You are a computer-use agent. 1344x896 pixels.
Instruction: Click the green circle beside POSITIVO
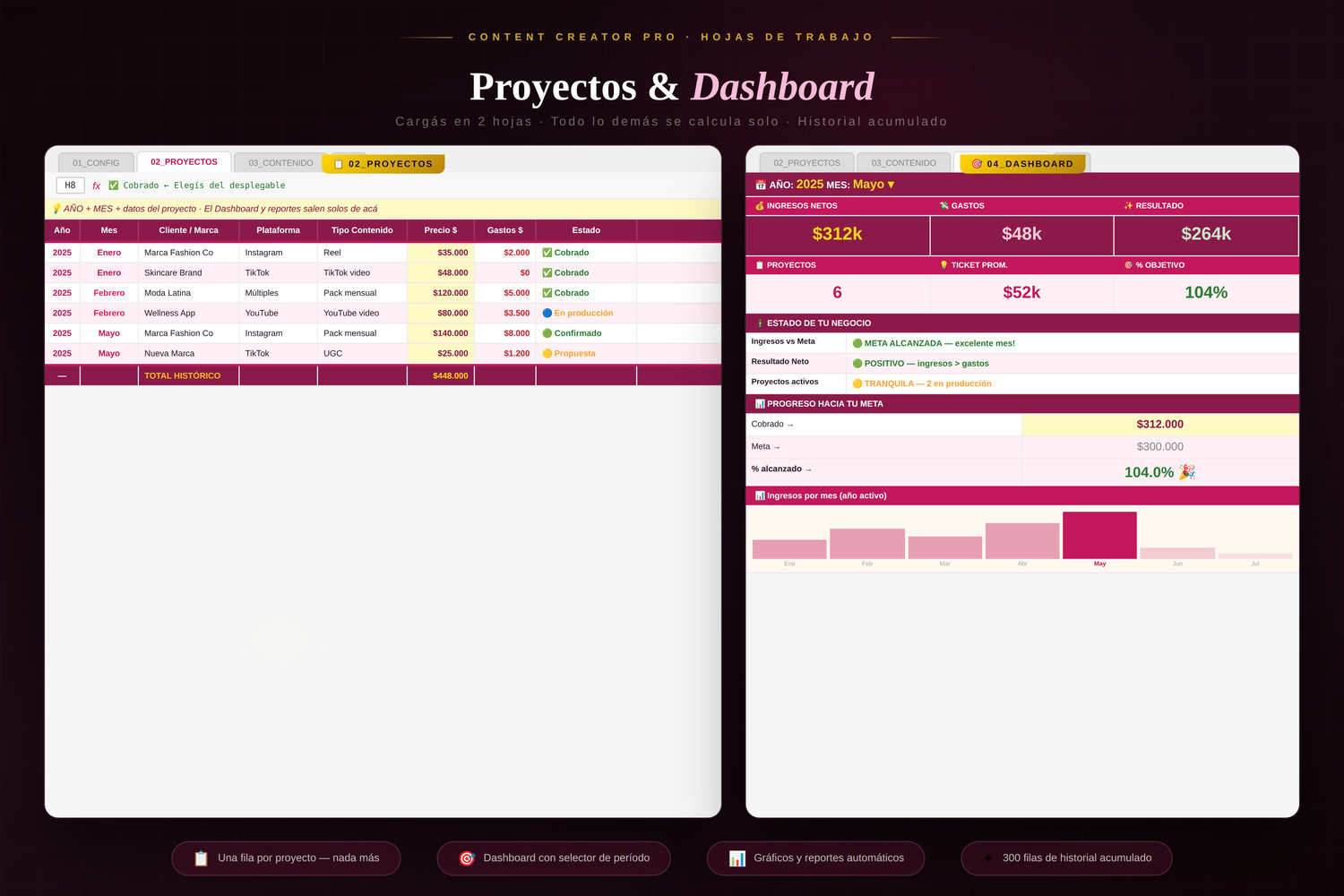click(x=857, y=364)
